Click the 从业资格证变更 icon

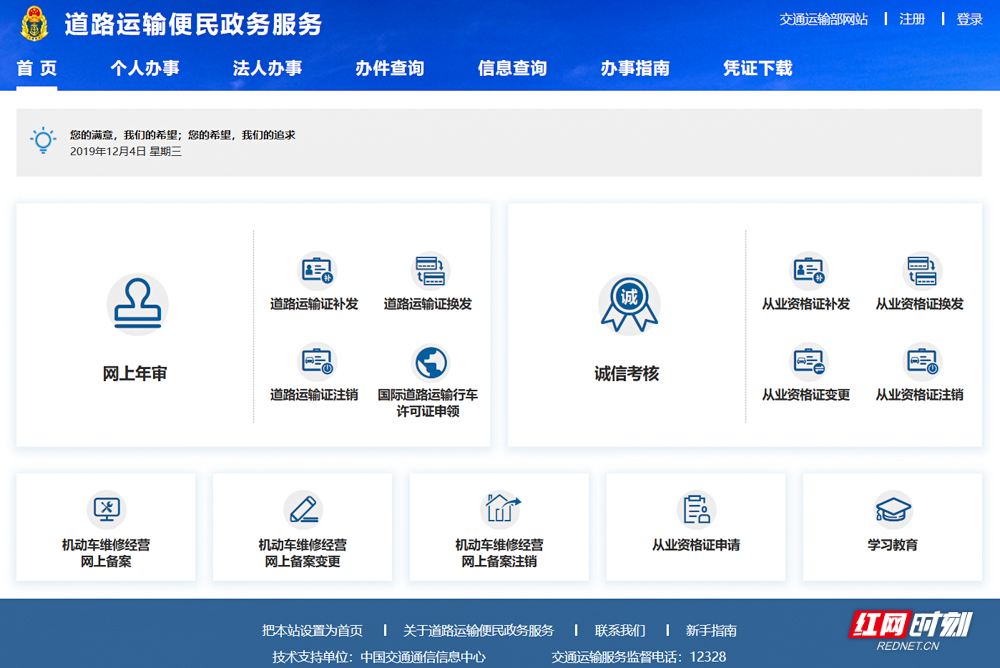pos(809,361)
